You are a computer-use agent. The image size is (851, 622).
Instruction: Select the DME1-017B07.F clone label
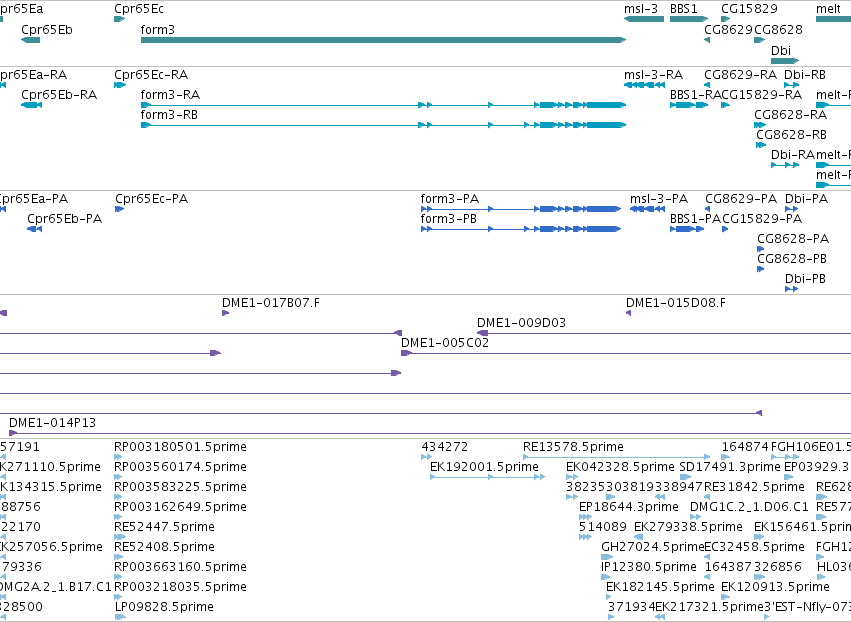pos(271,303)
